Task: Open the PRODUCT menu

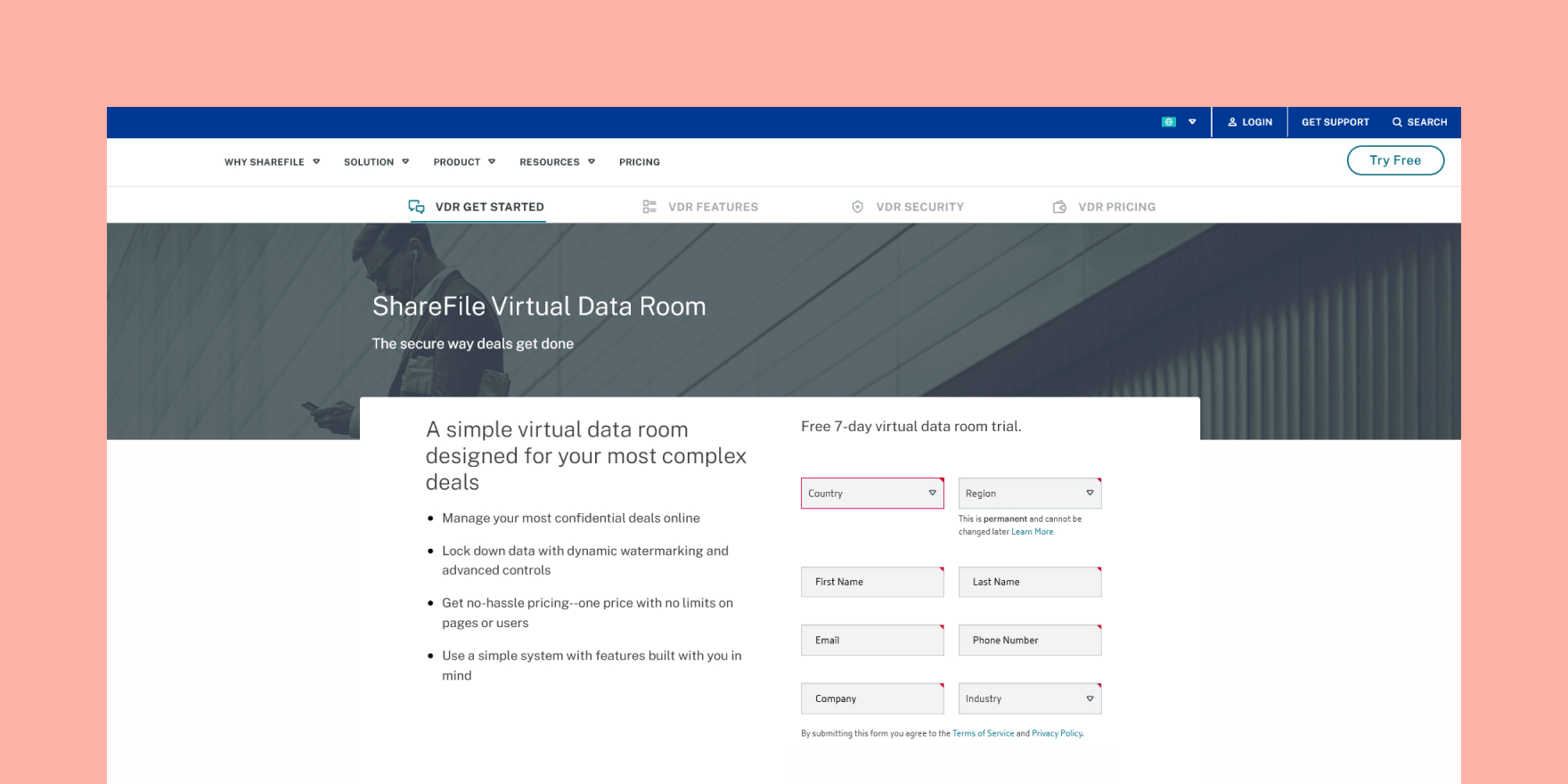Action: (x=457, y=162)
